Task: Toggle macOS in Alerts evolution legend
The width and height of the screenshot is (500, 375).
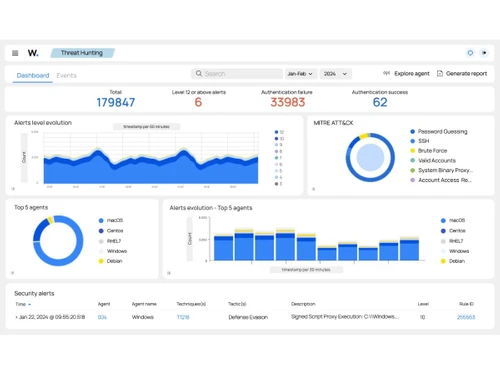Action: (x=453, y=220)
